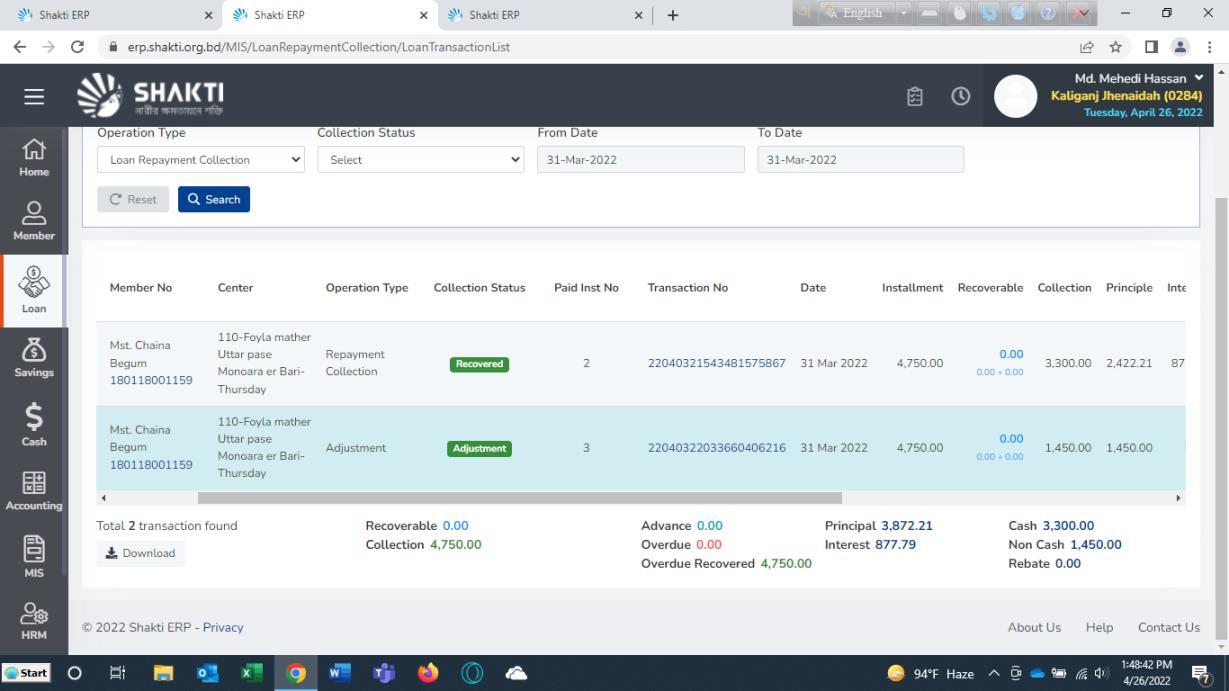Click the clipboard checklist icon in the header
1229x691 pixels.
point(915,96)
